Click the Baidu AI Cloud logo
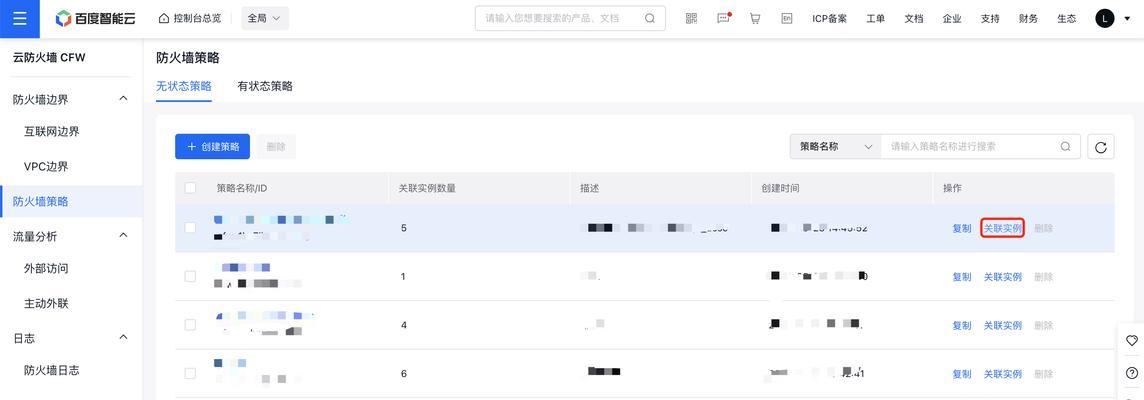Viewport: 1144px width, 400px height. 96,19
